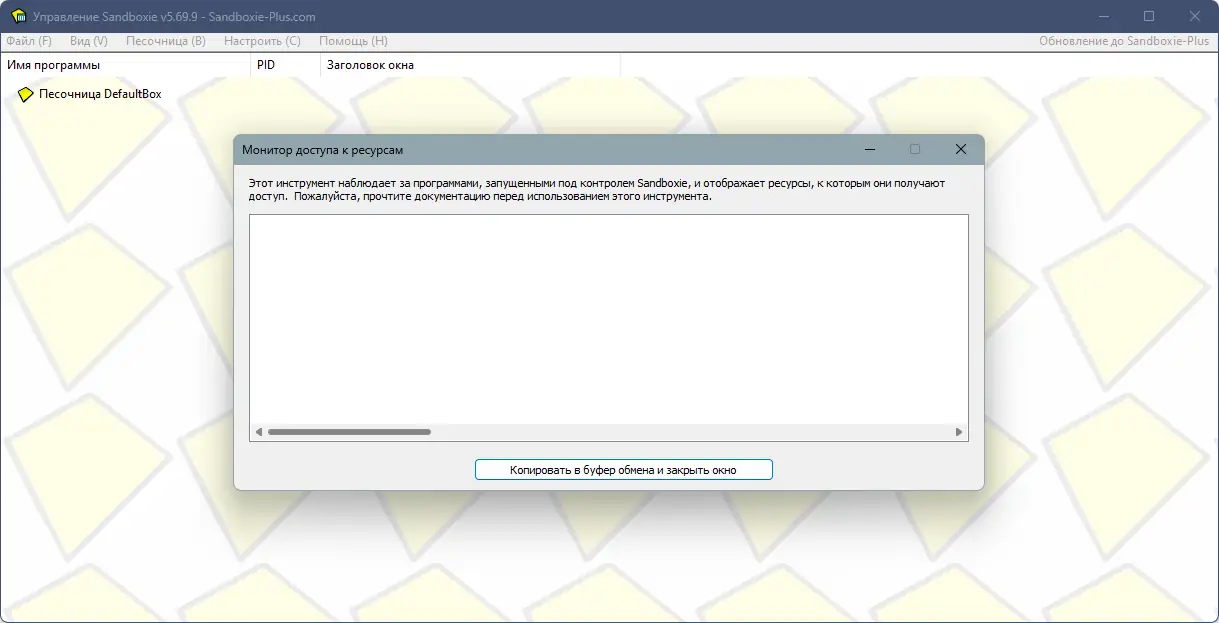Open Обновление до Sandboxie-Plus link
The width and height of the screenshot is (1219, 623).
pyautogui.click(x=1124, y=41)
